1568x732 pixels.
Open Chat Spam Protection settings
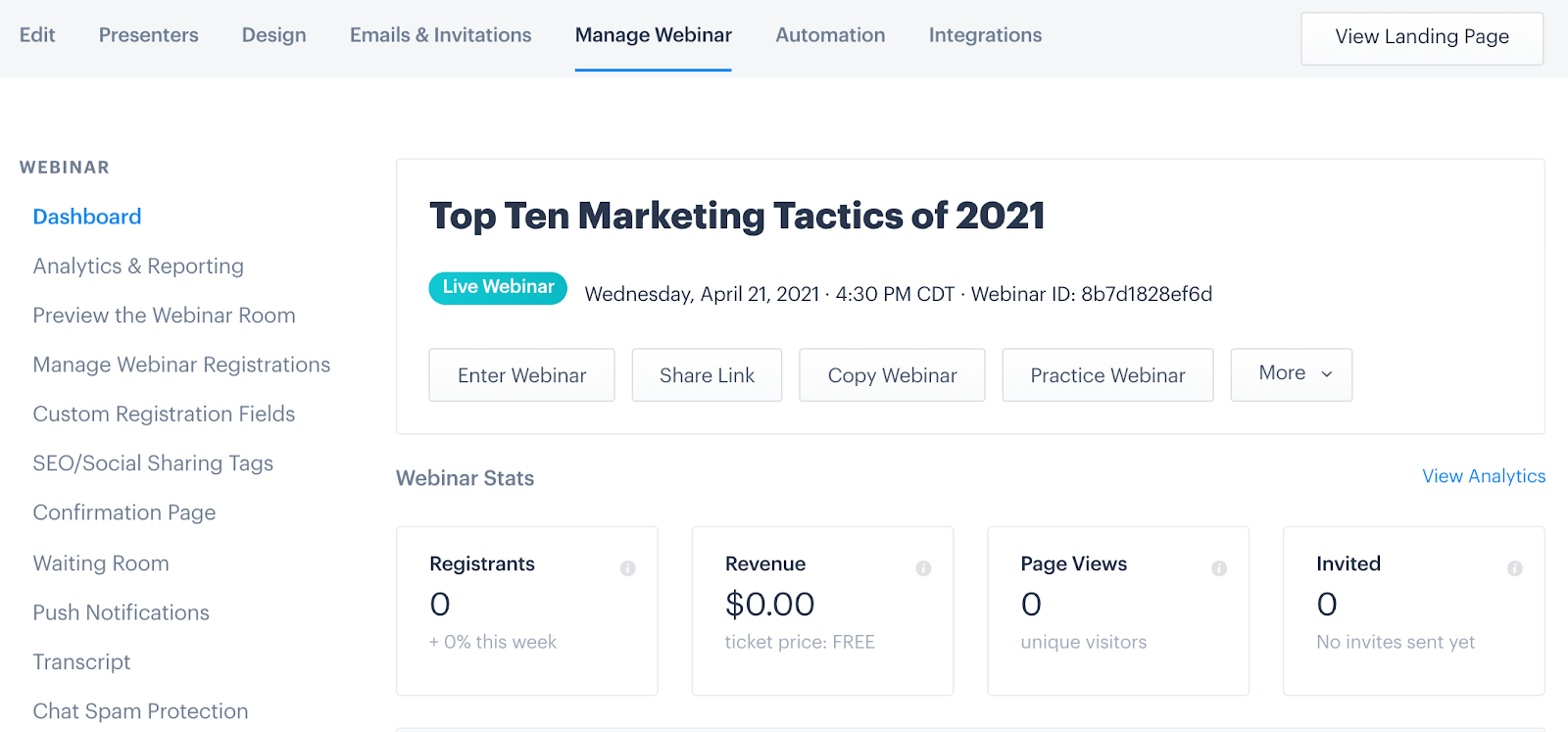click(x=140, y=711)
